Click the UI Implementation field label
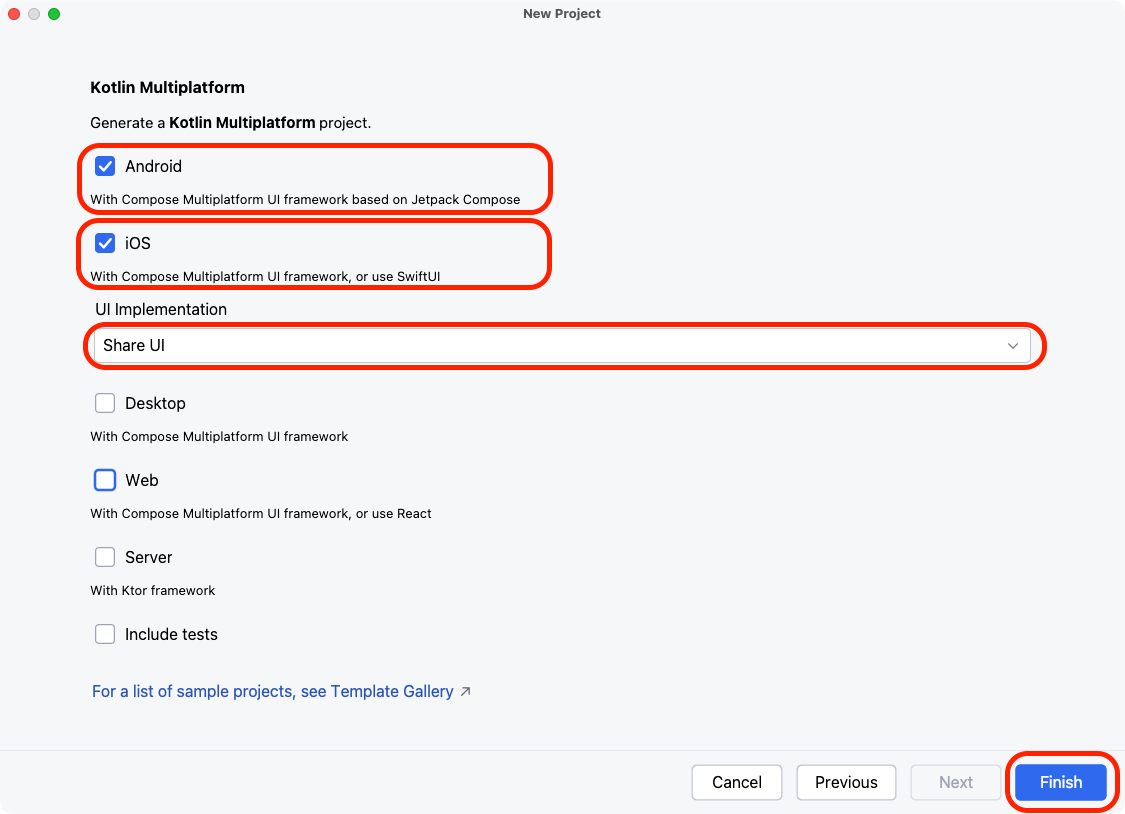The height and width of the screenshot is (814, 1125). coord(161,309)
